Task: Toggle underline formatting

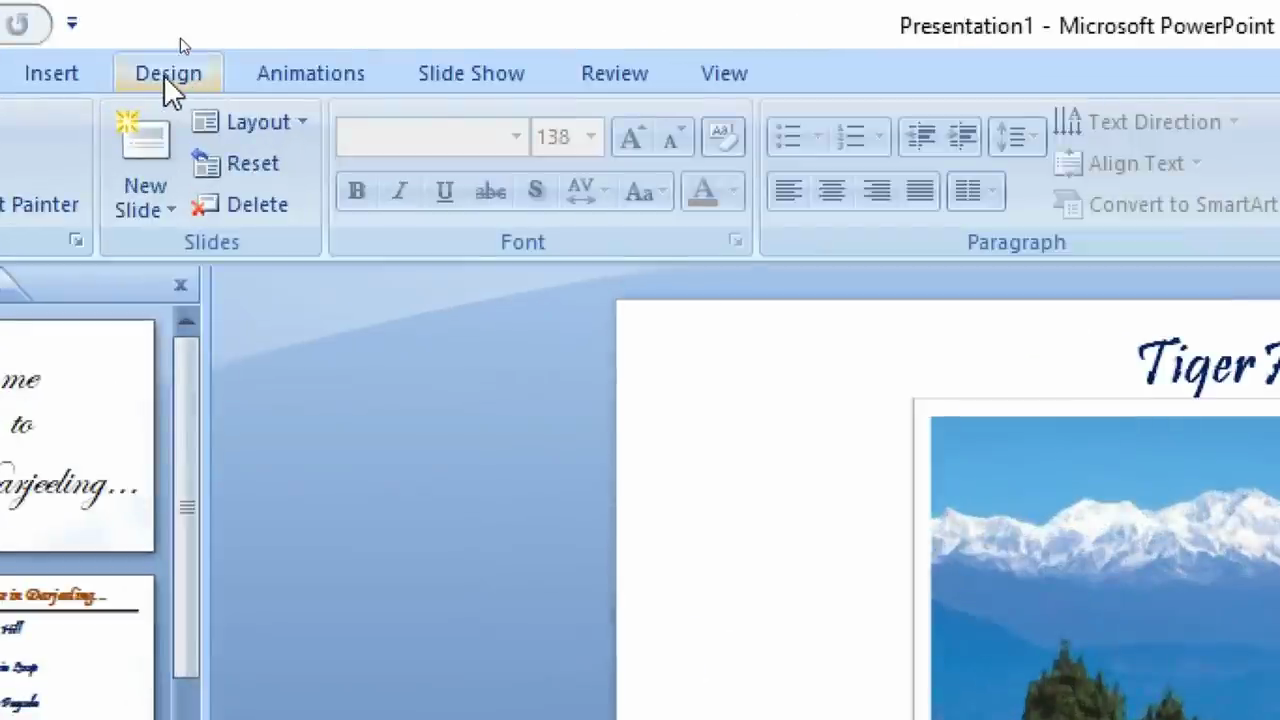Action: point(444,191)
